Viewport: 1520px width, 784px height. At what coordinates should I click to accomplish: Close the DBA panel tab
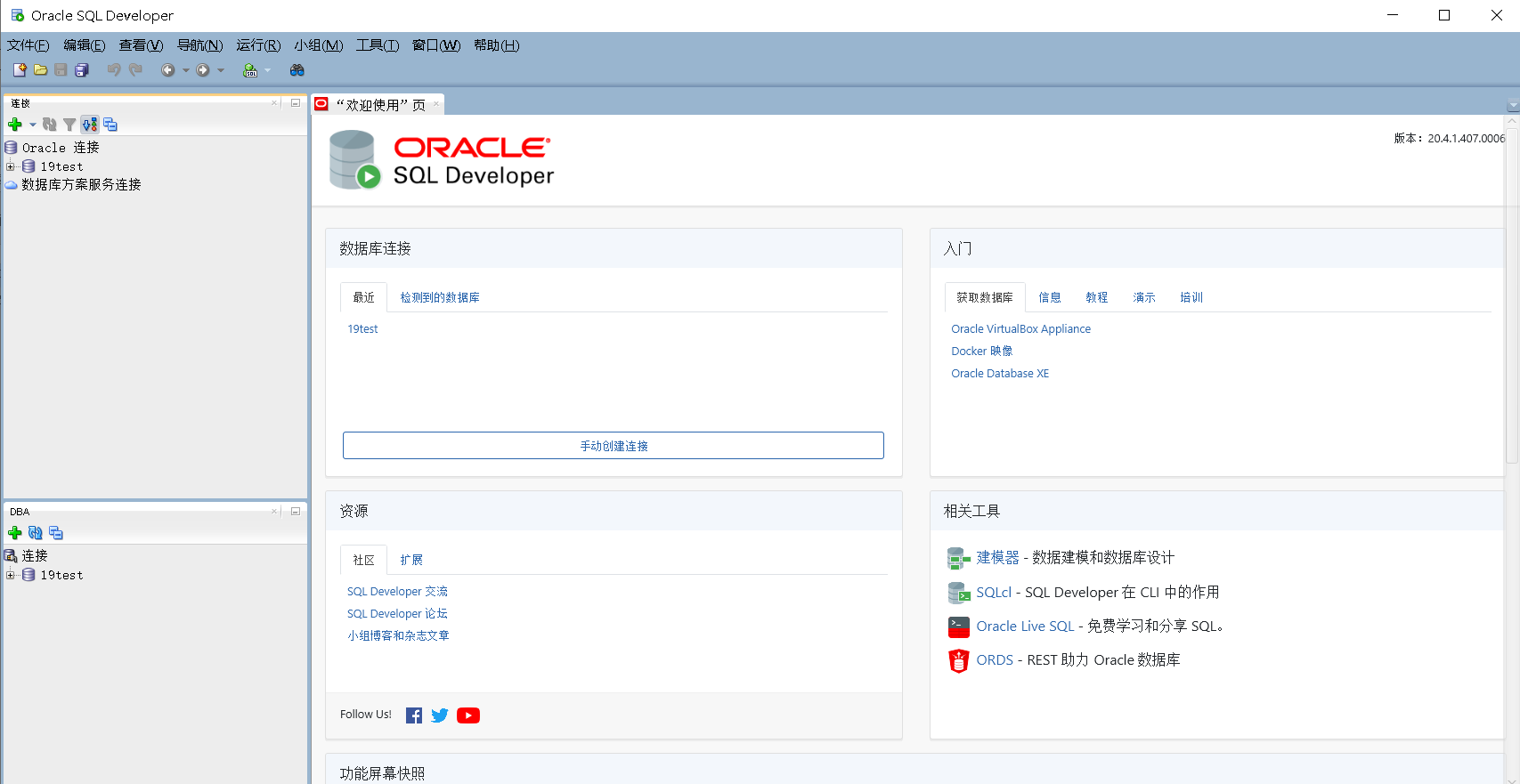pyautogui.click(x=274, y=512)
